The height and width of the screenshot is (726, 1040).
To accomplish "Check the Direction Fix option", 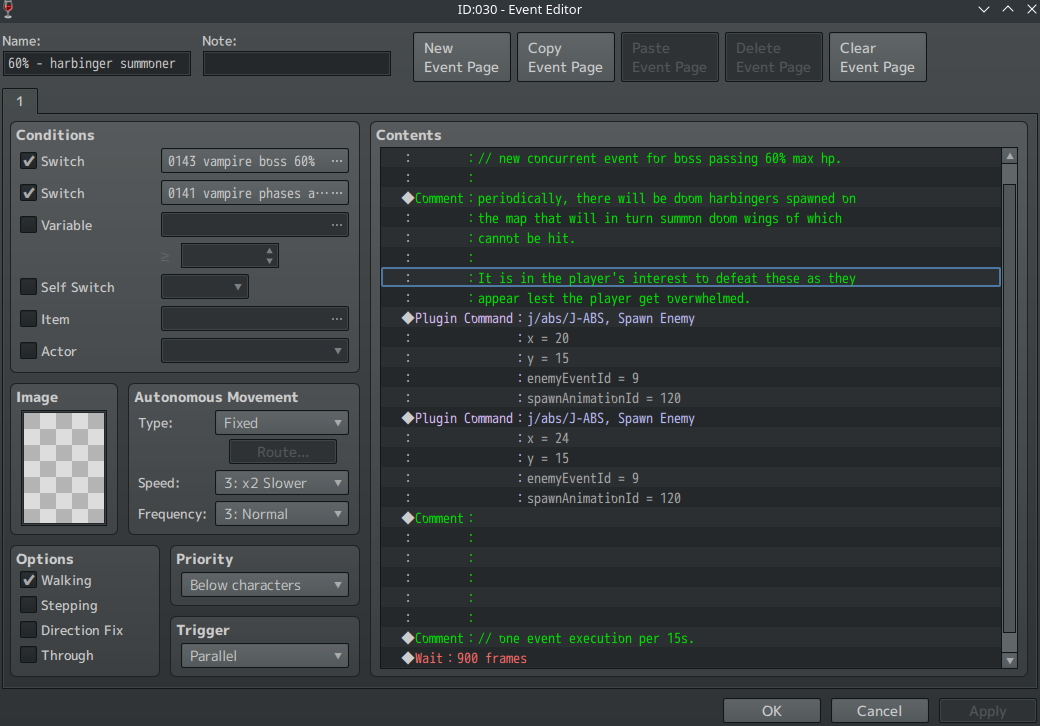I will point(29,631).
